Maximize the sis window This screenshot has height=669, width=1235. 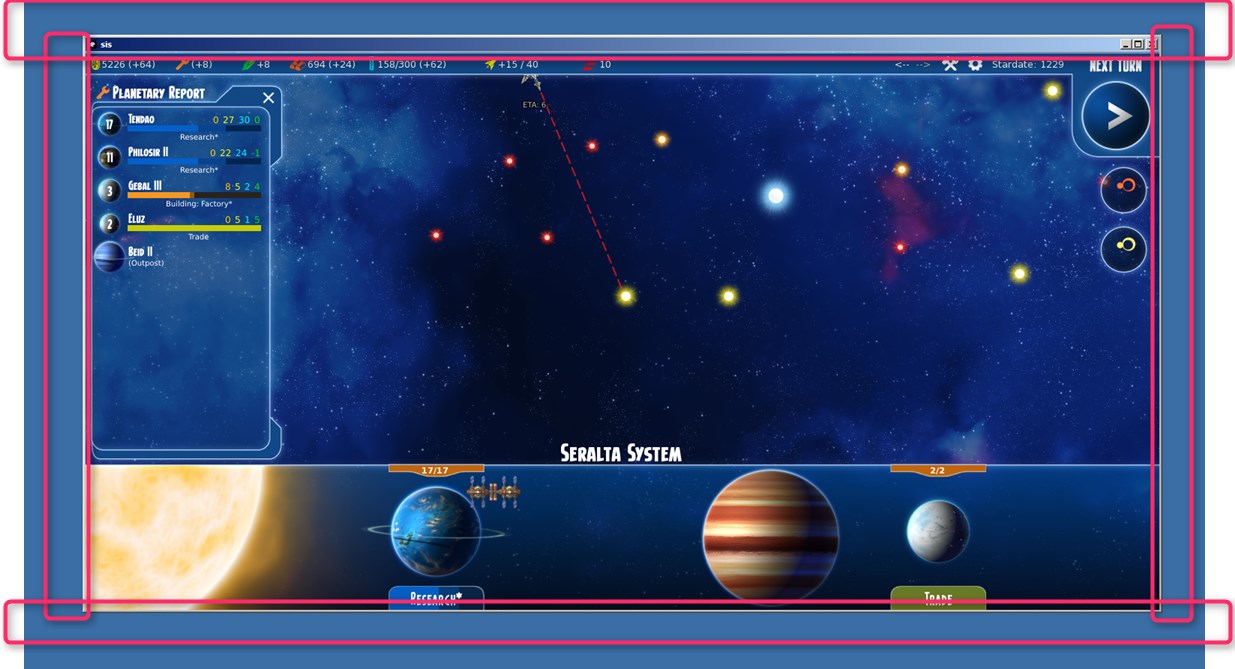[1137, 45]
